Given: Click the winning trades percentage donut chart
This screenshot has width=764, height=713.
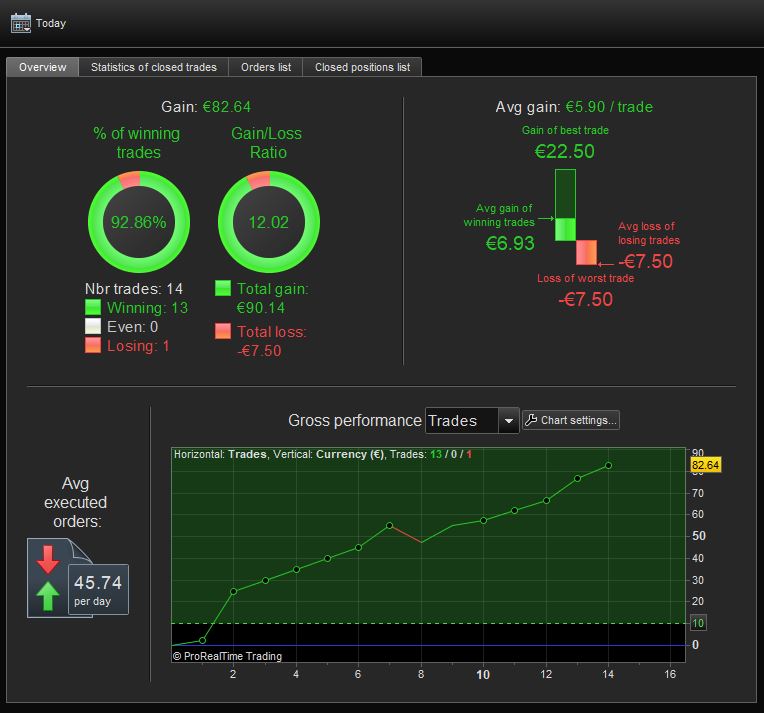Looking at the screenshot, I should pyautogui.click(x=139, y=222).
